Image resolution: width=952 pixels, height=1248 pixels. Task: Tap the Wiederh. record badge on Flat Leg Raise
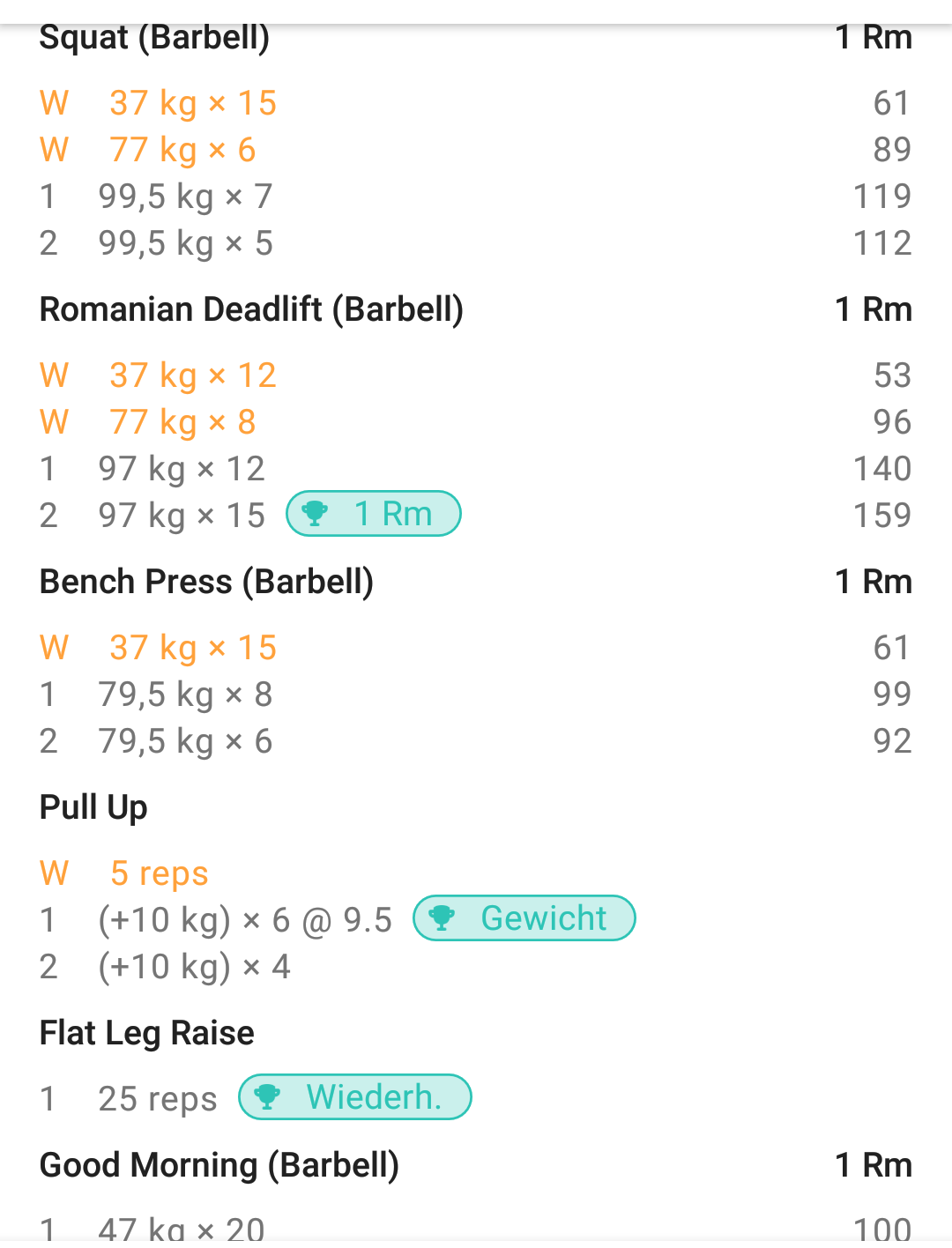pos(355,1097)
